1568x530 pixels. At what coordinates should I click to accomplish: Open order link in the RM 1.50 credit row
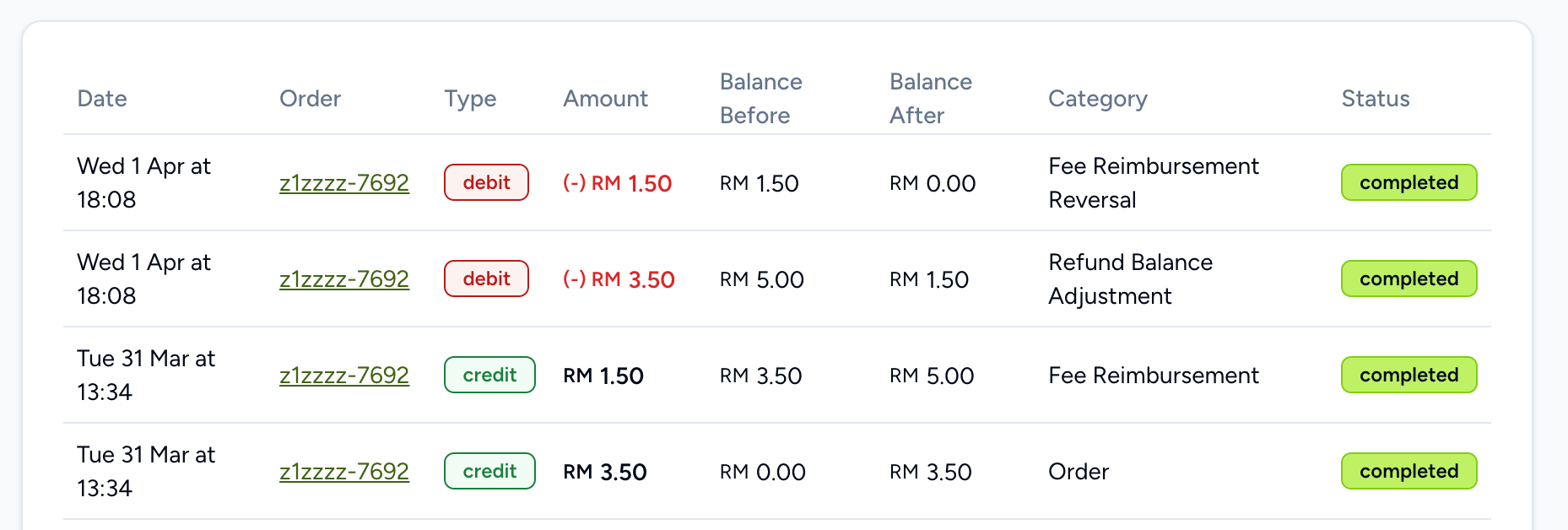(344, 376)
